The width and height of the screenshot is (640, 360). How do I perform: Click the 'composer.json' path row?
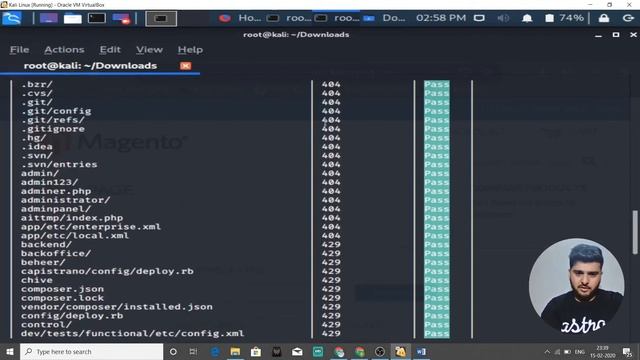coord(62,289)
